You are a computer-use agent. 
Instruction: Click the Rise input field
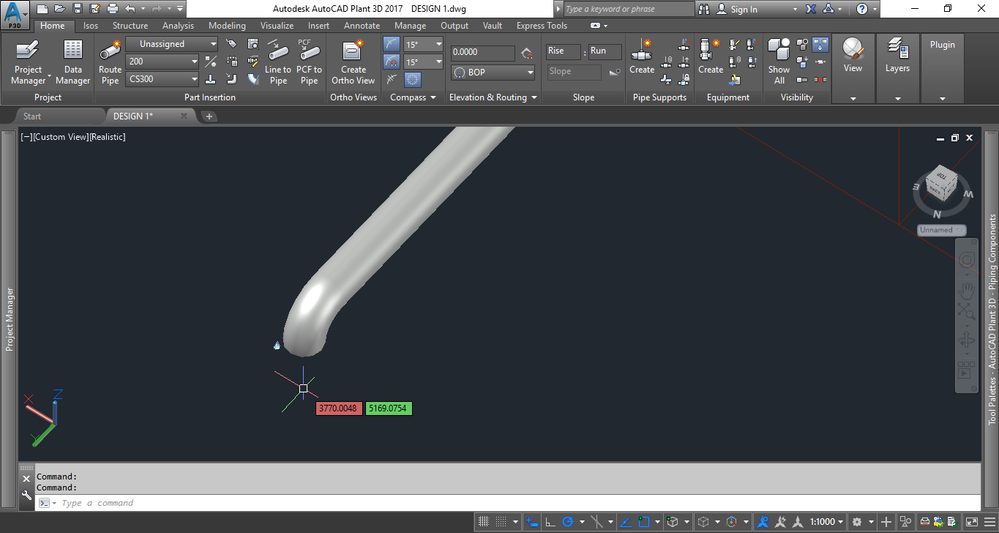563,51
